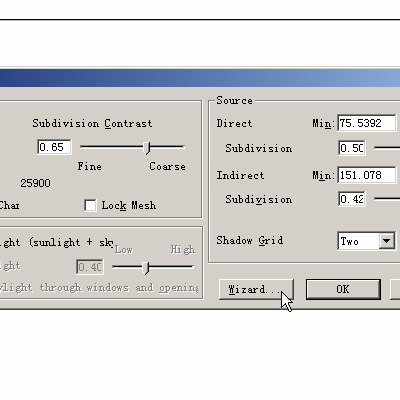Click the Subdivision Contrast heading
The image size is (400, 400).
[x=92, y=123]
